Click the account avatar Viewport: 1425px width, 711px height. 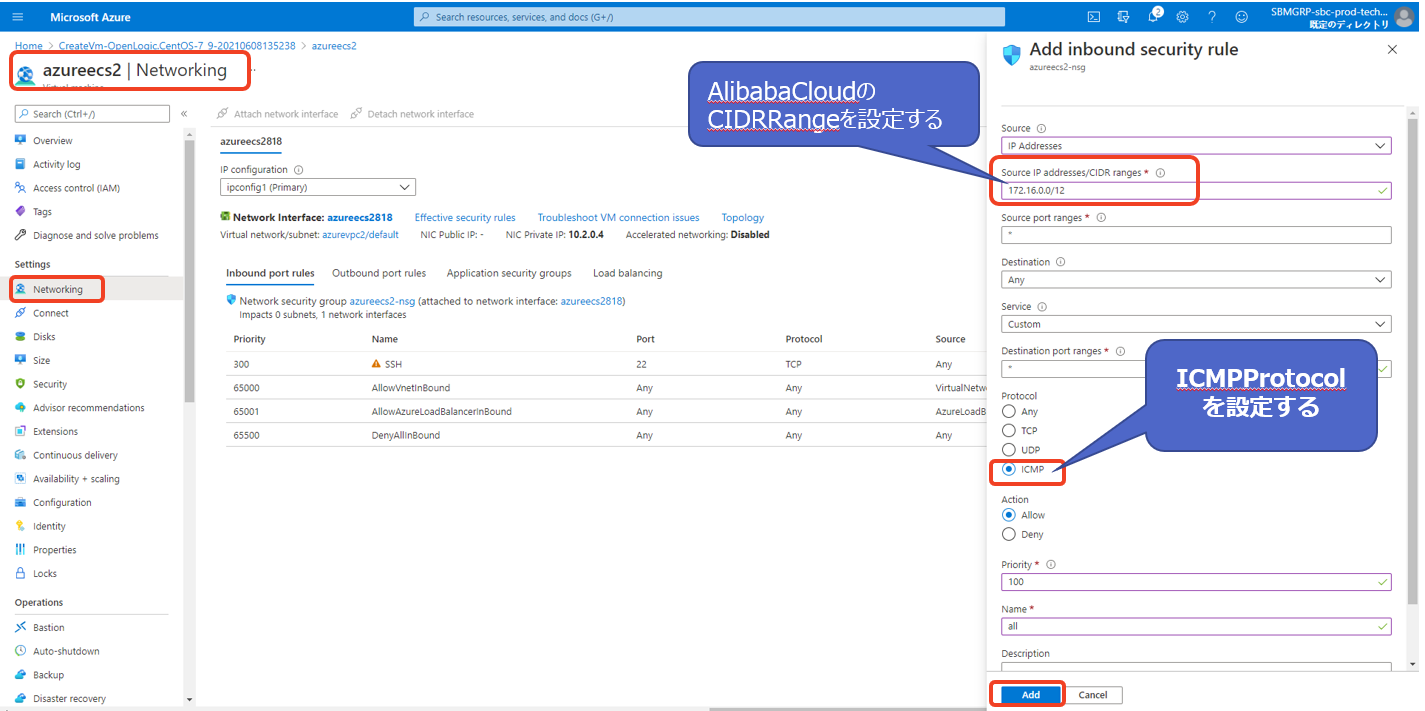tap(1404, 17)
